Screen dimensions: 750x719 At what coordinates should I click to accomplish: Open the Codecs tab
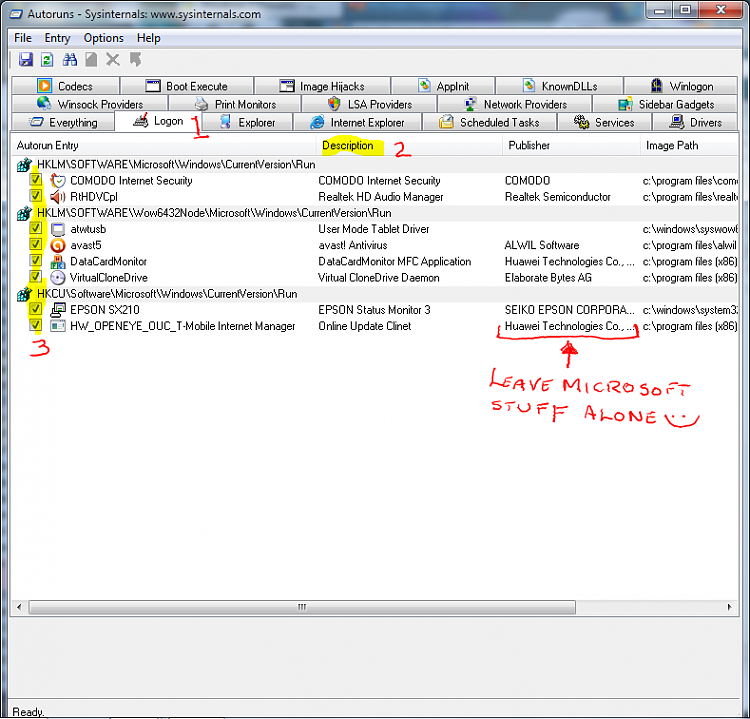(x=65, y=86)
